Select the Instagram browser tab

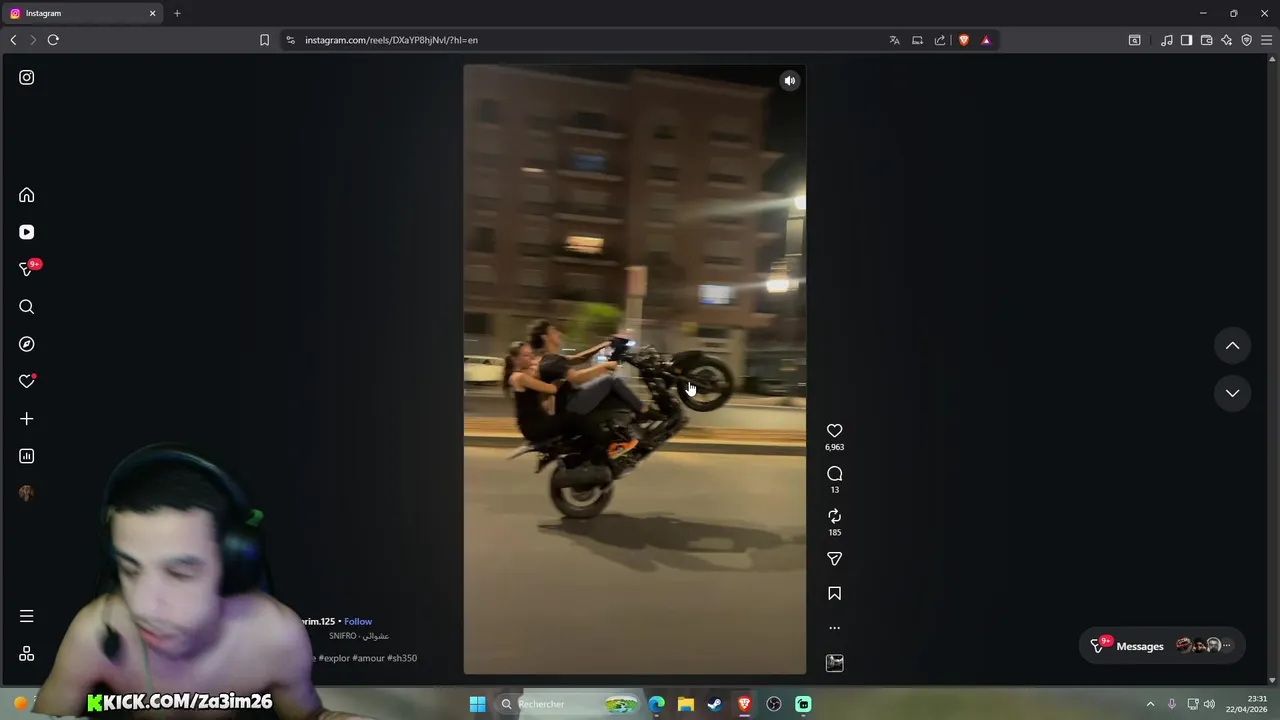click(x=80, y=13)
